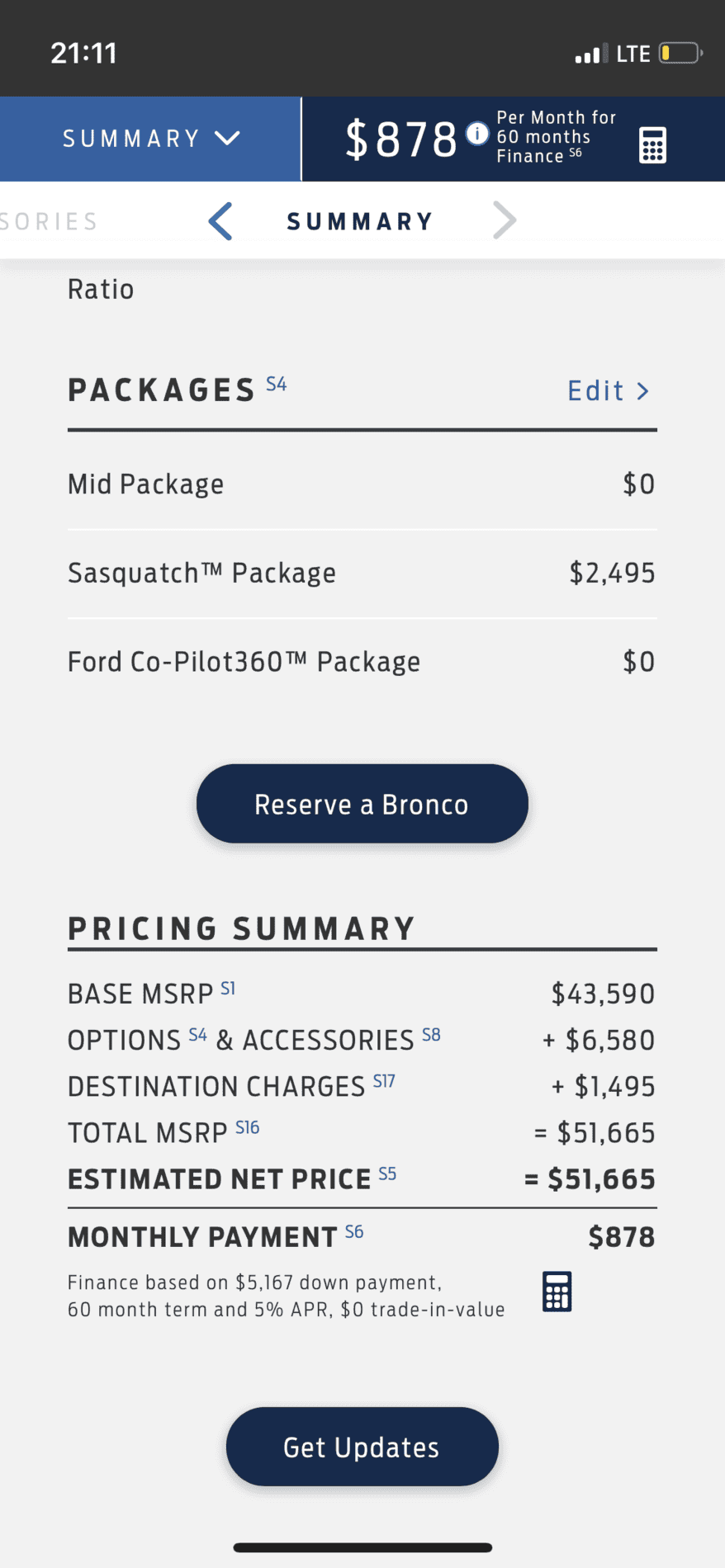Select the centered SUMMARY step label

tap(360, 221)
